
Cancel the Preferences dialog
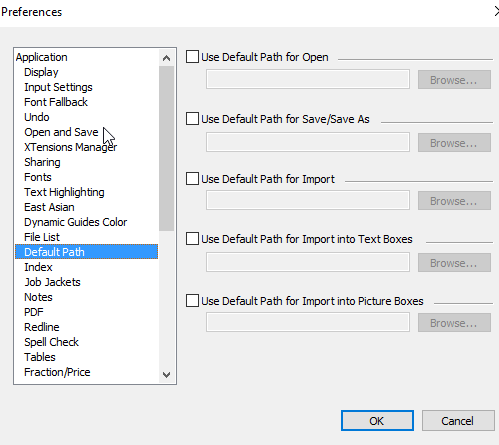pyautogui.click(x=458, y=421)
